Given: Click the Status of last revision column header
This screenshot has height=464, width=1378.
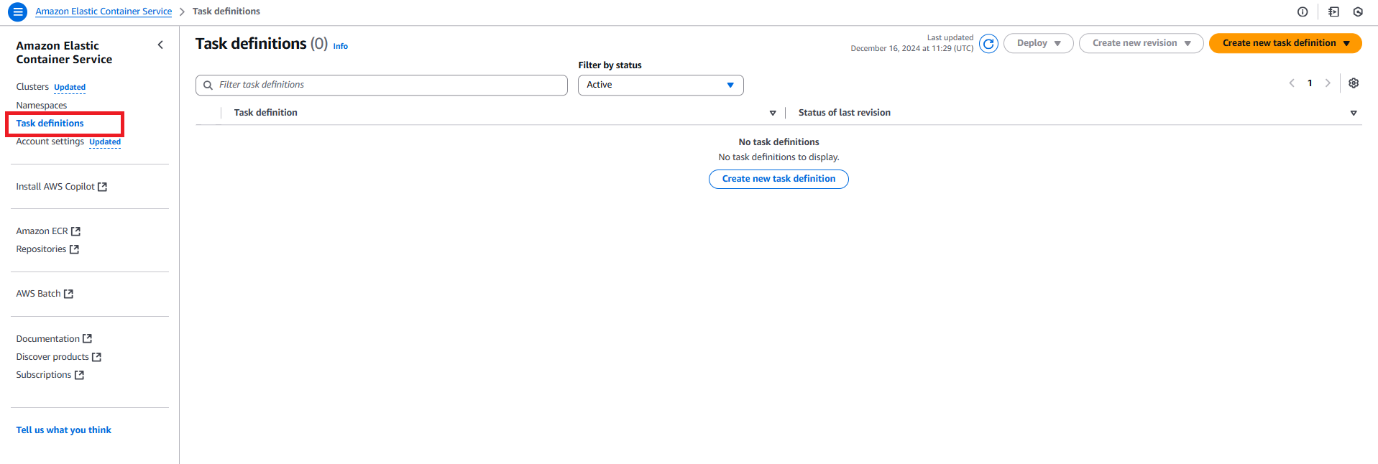Looking at the screenshot, I should click(844, 113).
